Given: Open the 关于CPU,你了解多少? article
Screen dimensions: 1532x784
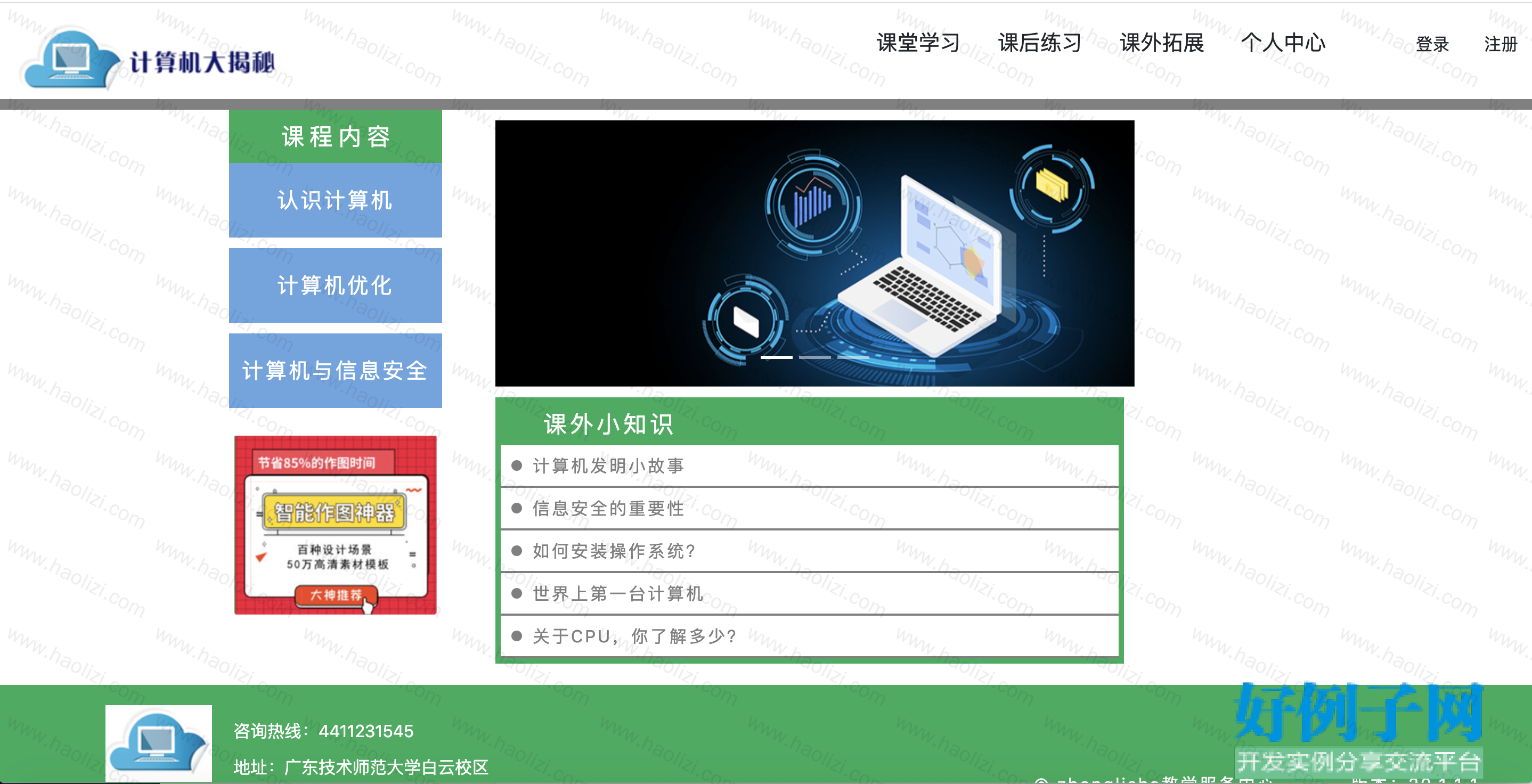Looking at the screenshot, I should [810, 636].
